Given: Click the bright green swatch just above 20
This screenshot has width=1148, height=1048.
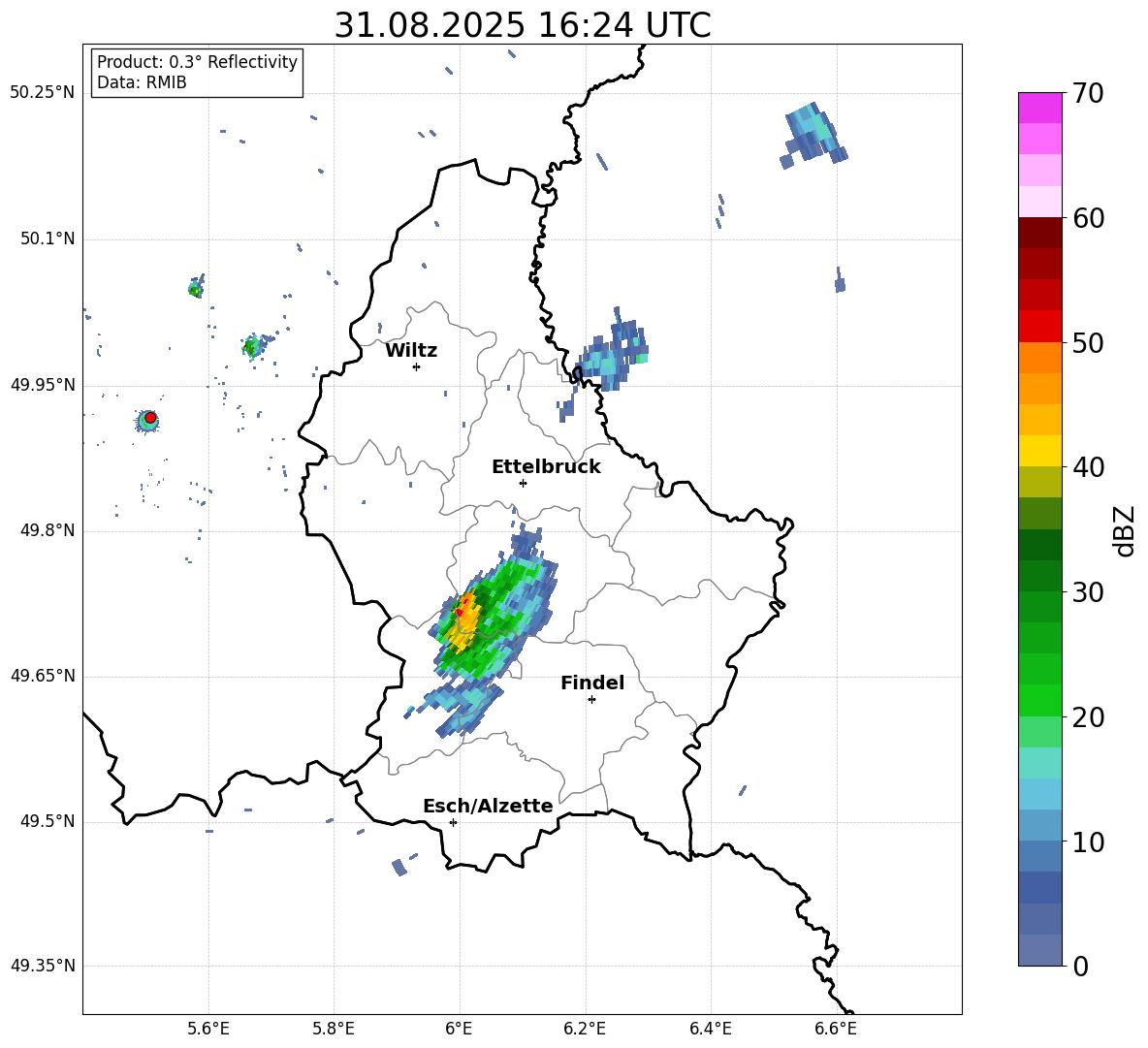Looking at the screenshot, I should point(1039,700).
